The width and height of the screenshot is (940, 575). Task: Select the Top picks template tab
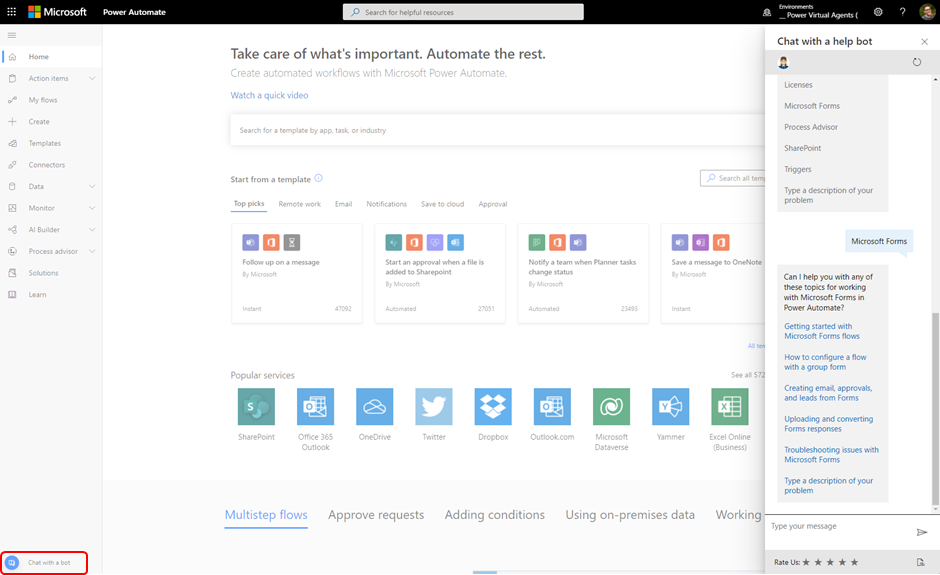(x=249, y=204)
